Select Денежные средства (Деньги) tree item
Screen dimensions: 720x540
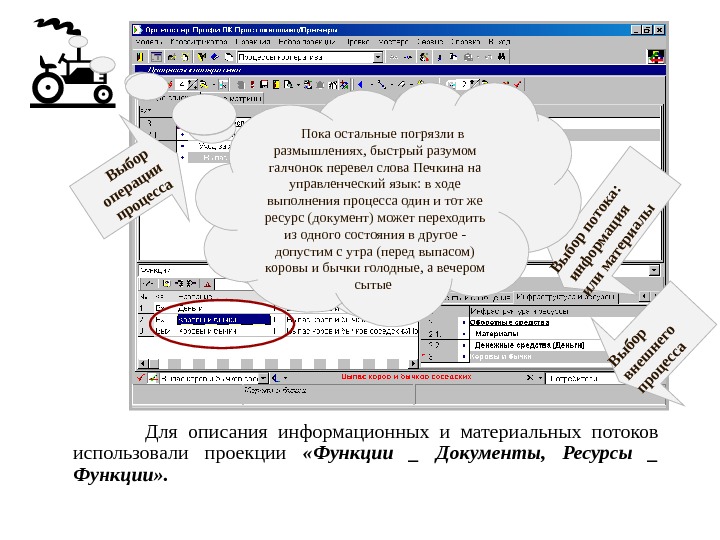click(529, 345)
